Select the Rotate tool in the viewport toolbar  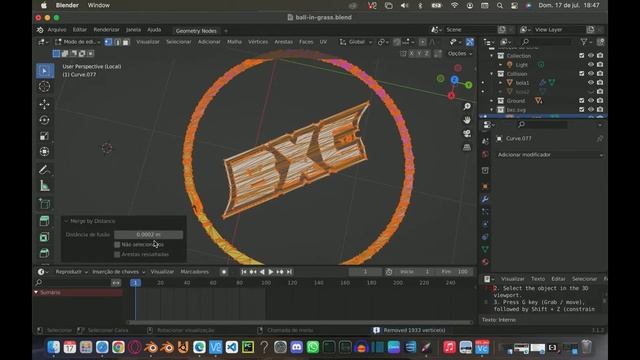coord(44,120)
